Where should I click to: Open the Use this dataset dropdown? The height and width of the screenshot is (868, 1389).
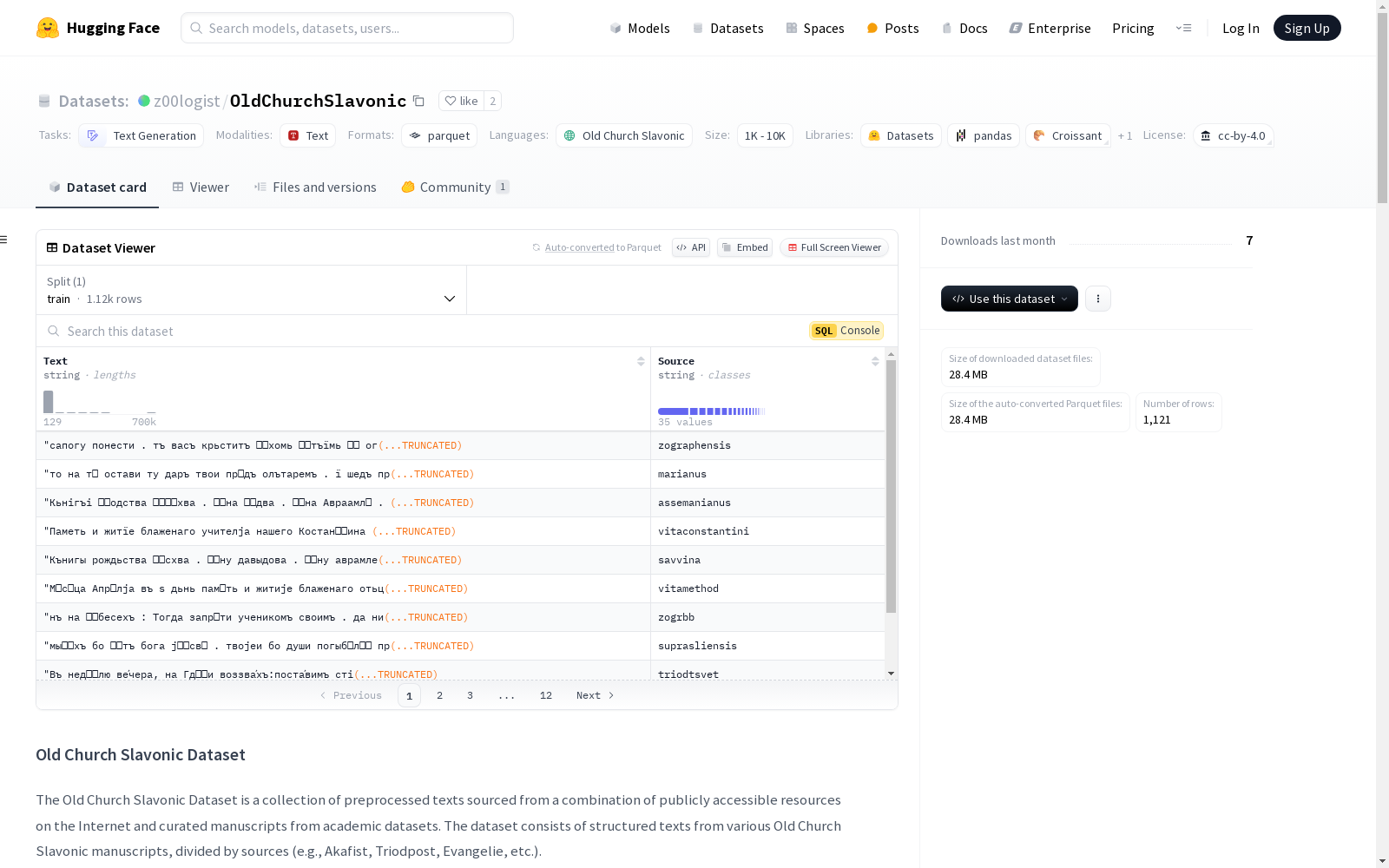(1010, 299)
